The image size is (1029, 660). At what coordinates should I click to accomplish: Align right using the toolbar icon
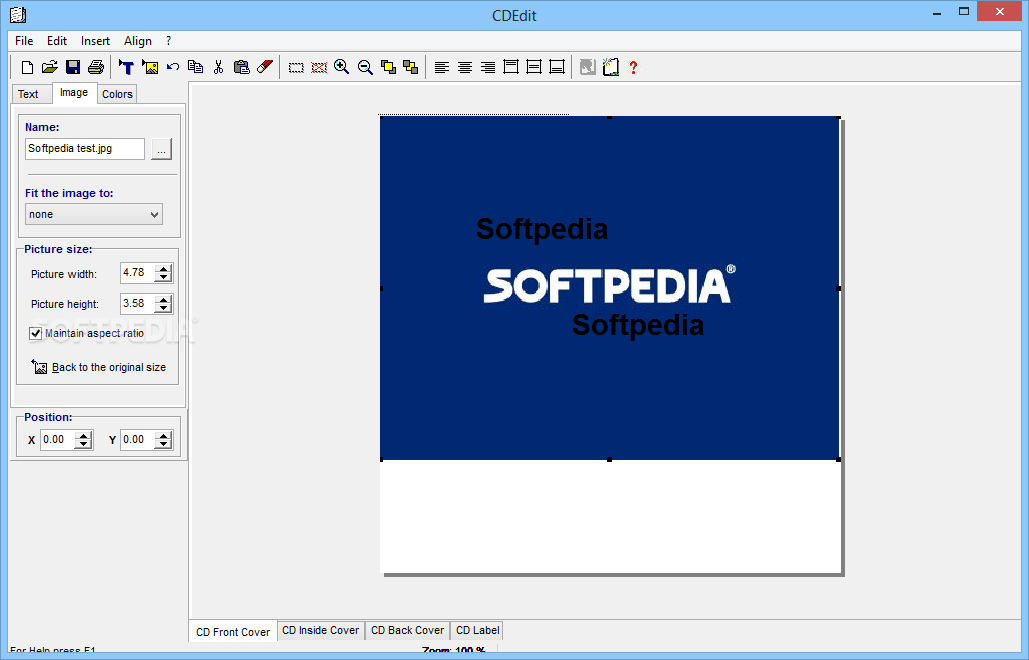(488, 67)
